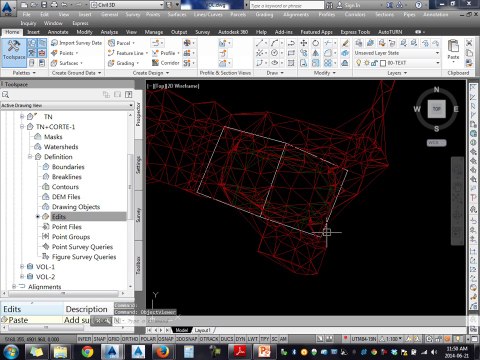Toggle DUCS in status bar
The width and height of the screenshot is (480, 360).
[x=227, y=339]
